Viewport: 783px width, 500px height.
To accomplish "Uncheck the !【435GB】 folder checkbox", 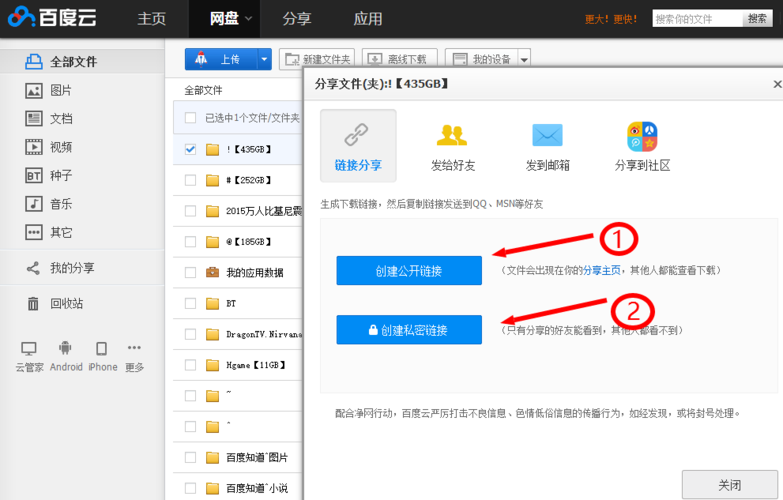I will [x=190, y=149].
